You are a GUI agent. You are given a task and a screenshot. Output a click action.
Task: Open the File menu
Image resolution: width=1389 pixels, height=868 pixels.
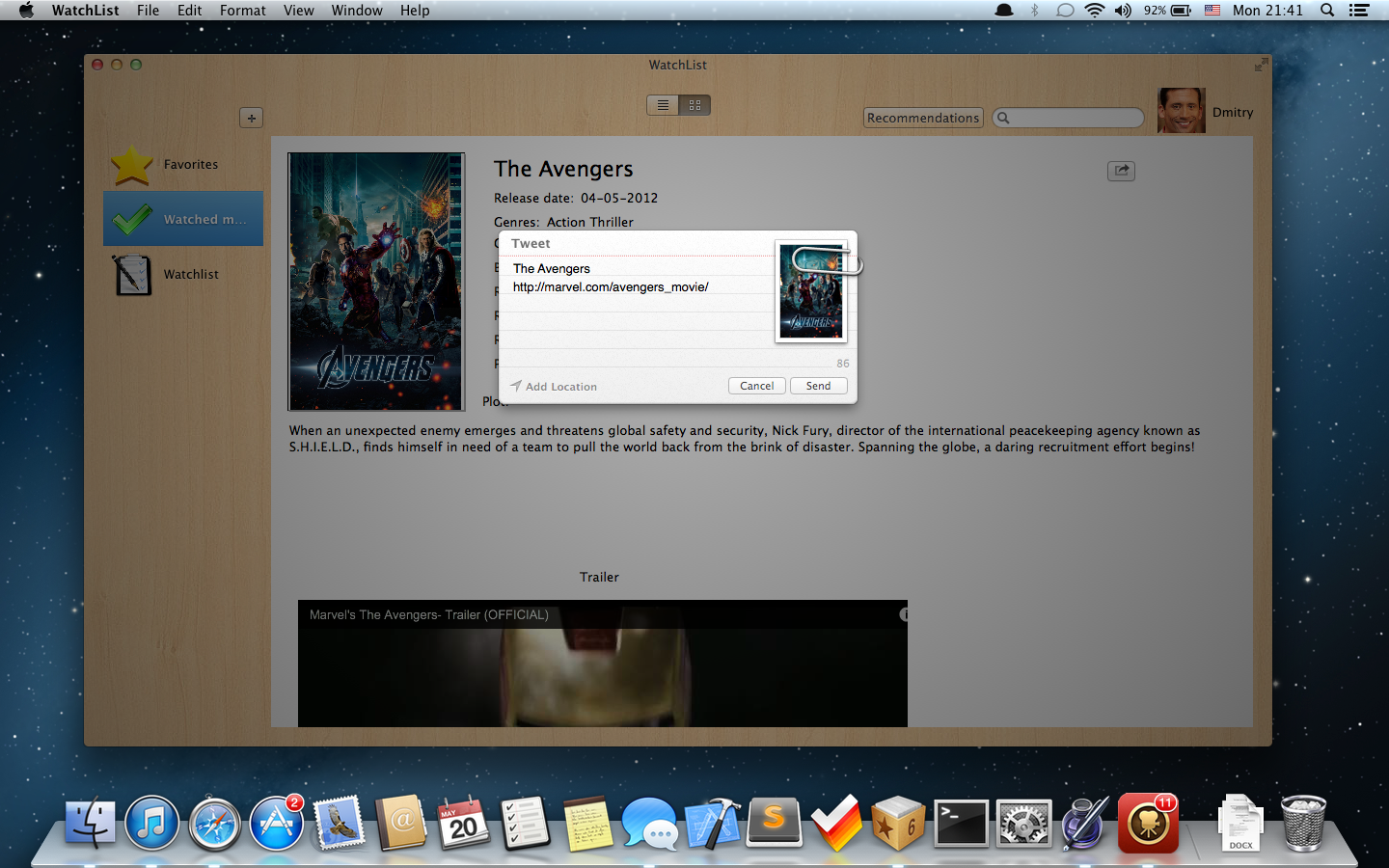149,11
